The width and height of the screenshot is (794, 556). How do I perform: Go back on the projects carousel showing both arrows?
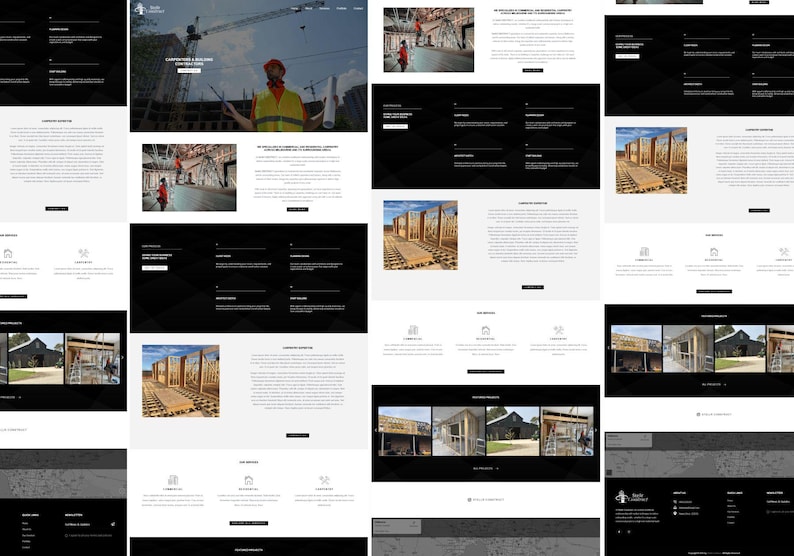[x=375, y=430]
